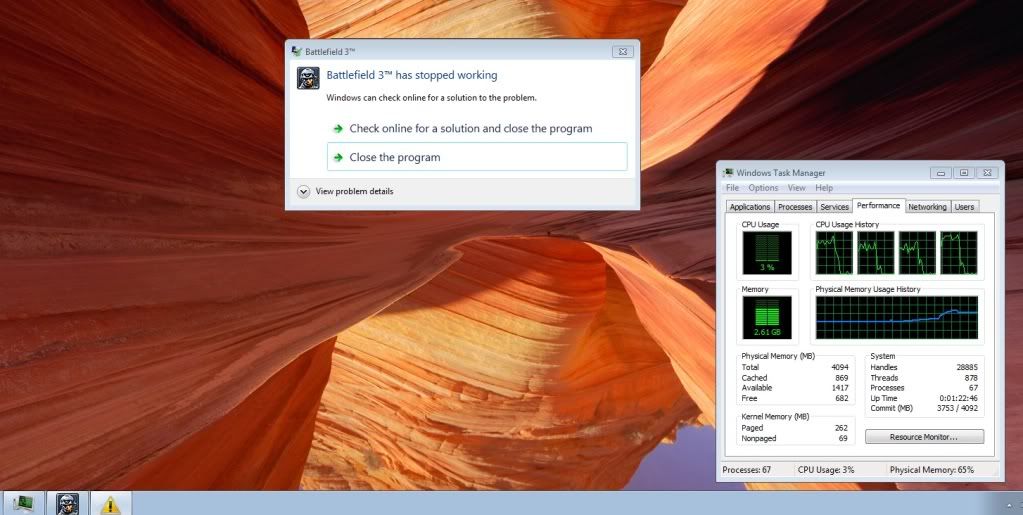The width and height of the screenshot is (1023, 515).
Task: Click the Battlefield 3 has stopped working heading
Action: [x=412, y=75]
